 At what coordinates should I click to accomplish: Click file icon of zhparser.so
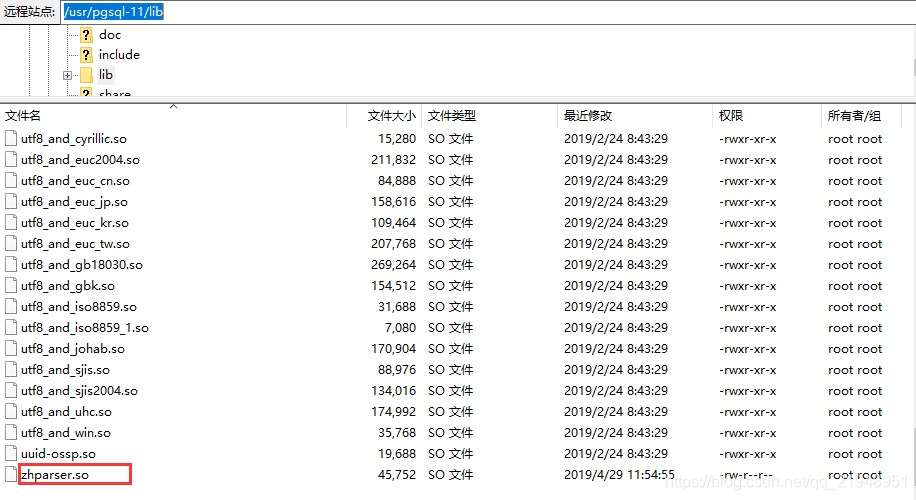click(11, 474)
